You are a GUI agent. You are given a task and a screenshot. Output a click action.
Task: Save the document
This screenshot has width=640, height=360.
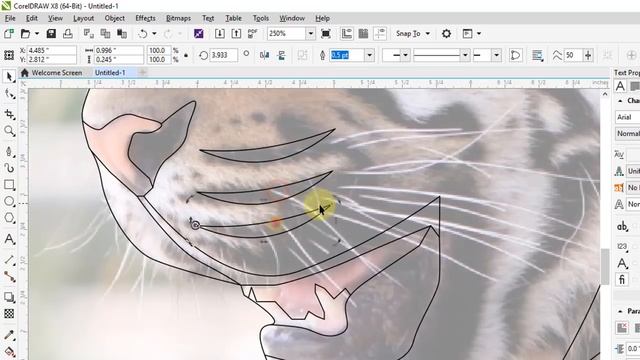[51, 33]
